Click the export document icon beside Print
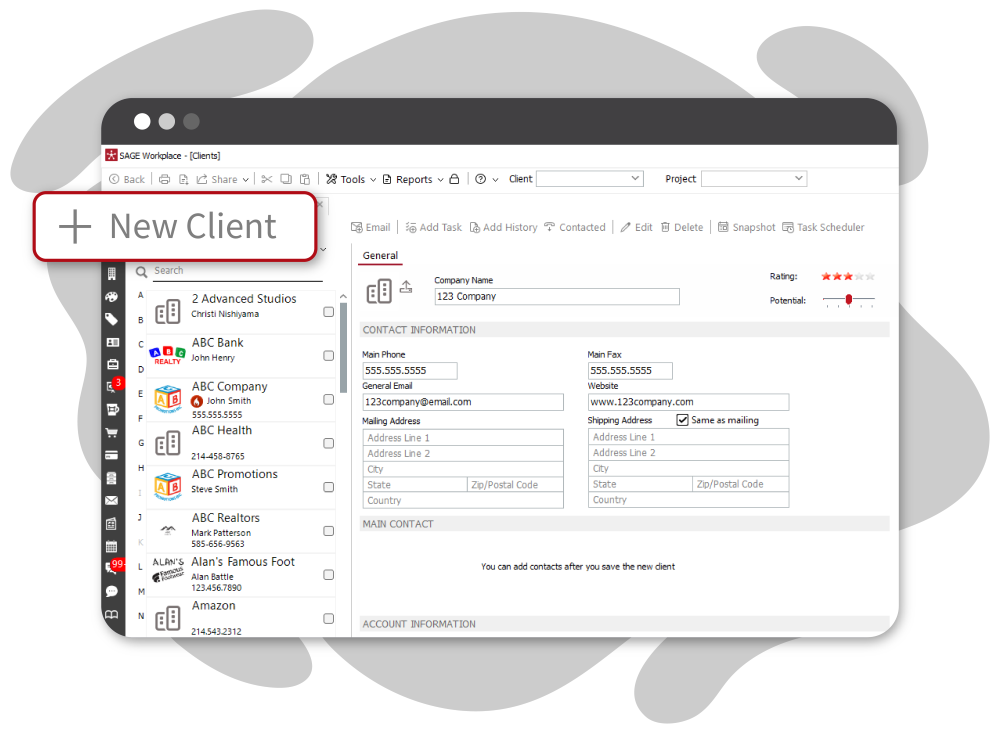This screenshot has height=733, width=1000. coord(183,179)
